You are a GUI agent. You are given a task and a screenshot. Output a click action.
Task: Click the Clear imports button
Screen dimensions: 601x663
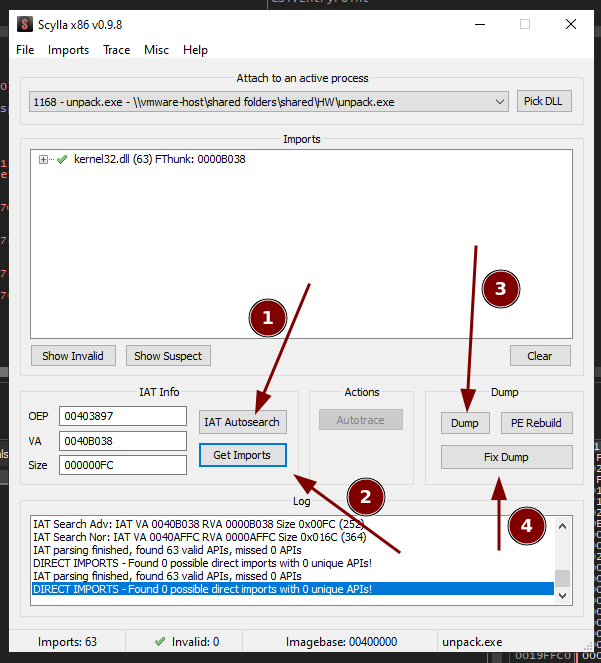[x=540, y=356]
